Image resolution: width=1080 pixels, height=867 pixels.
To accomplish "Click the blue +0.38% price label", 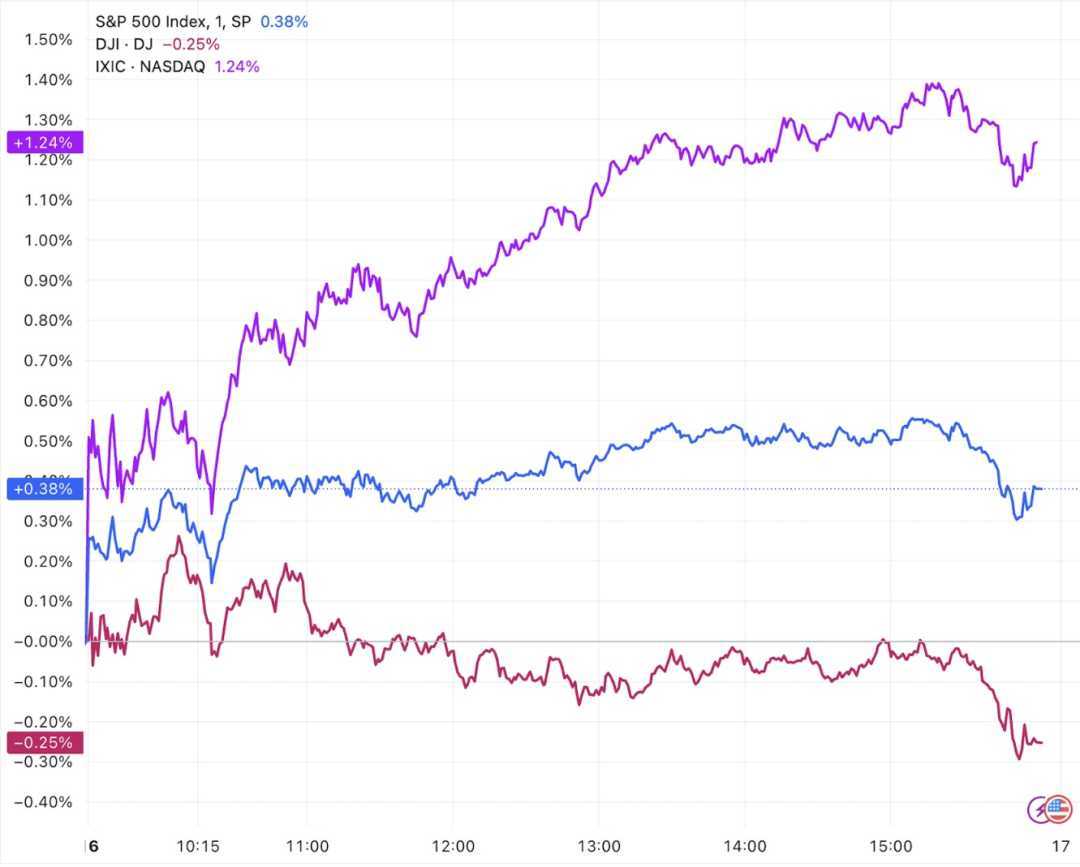I will [41, 489].
